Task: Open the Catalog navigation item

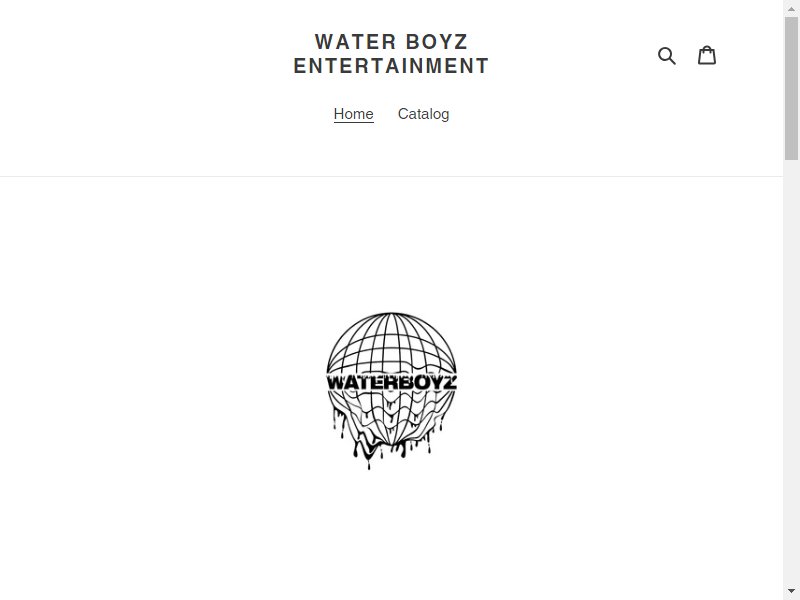Action: click(x=423, y=114)
